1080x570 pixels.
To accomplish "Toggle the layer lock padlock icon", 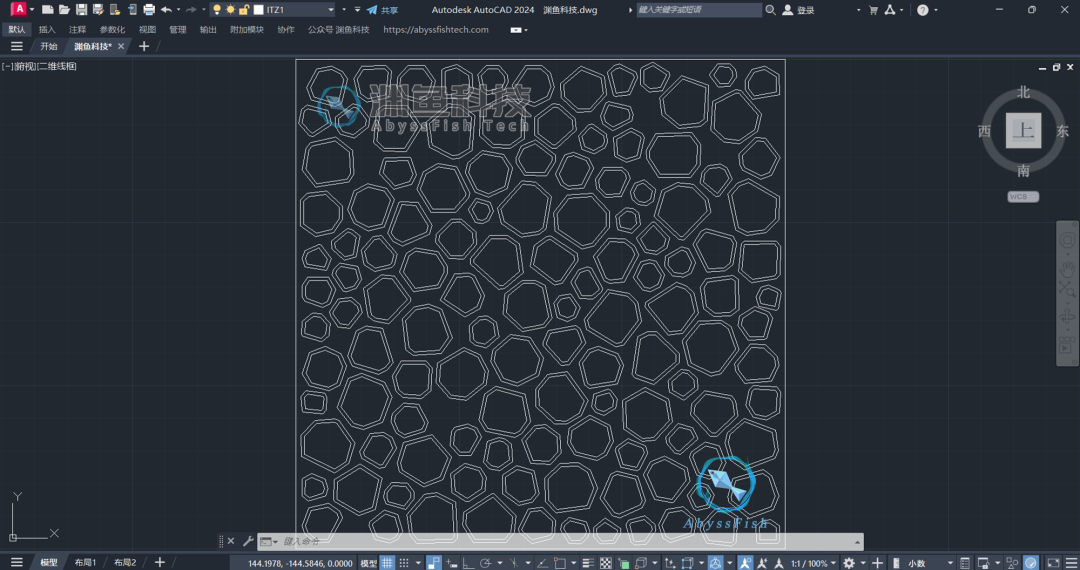I will tap(243, 10).
